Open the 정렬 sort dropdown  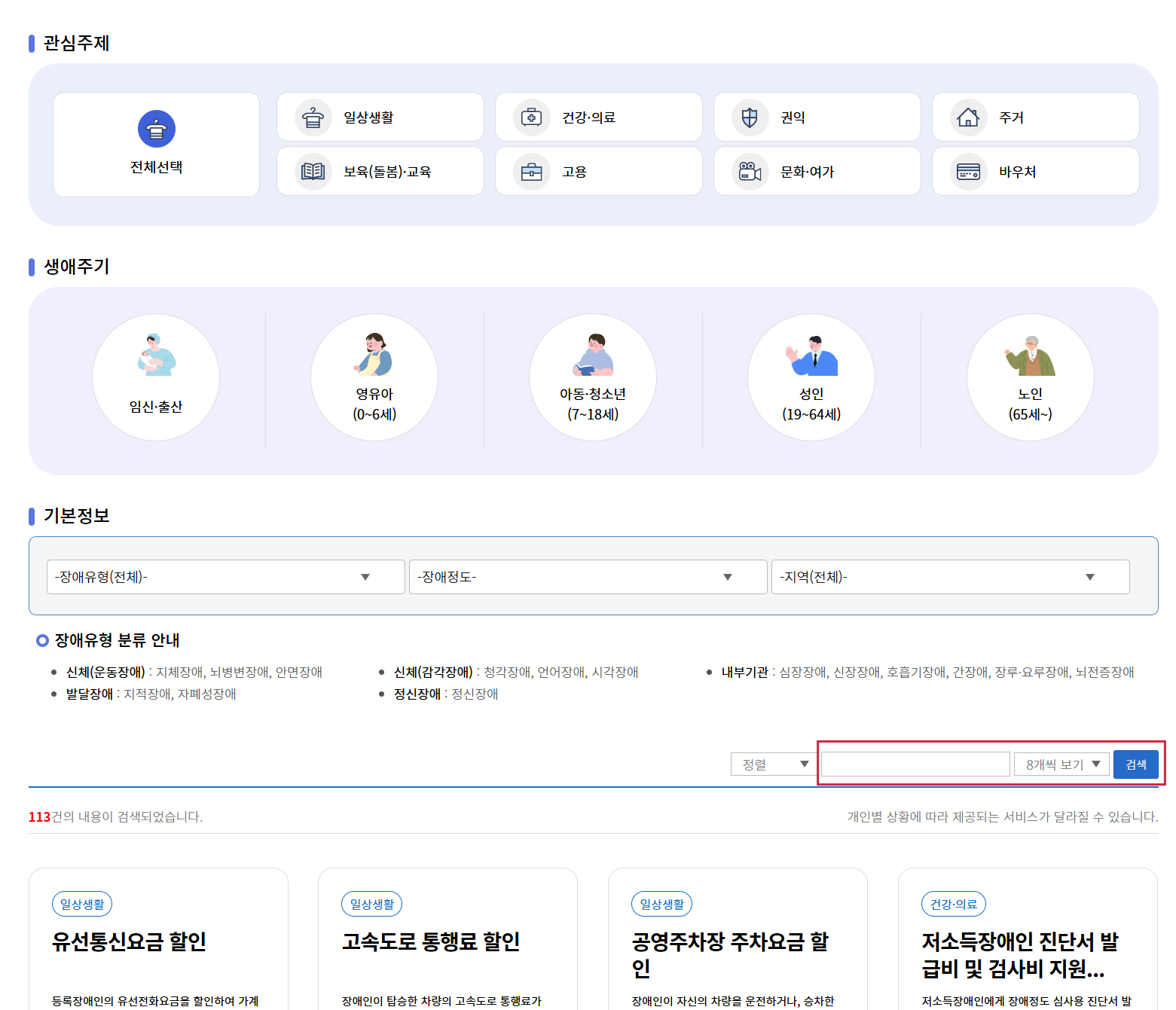pos(774,764)
